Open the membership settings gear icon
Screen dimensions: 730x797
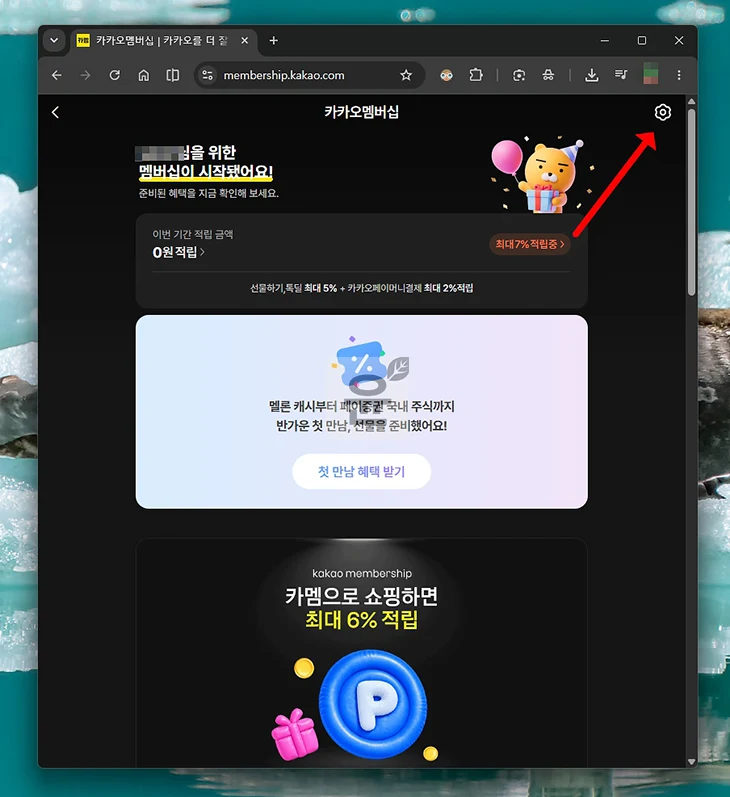pyautogui.click(x=662, y=112)
